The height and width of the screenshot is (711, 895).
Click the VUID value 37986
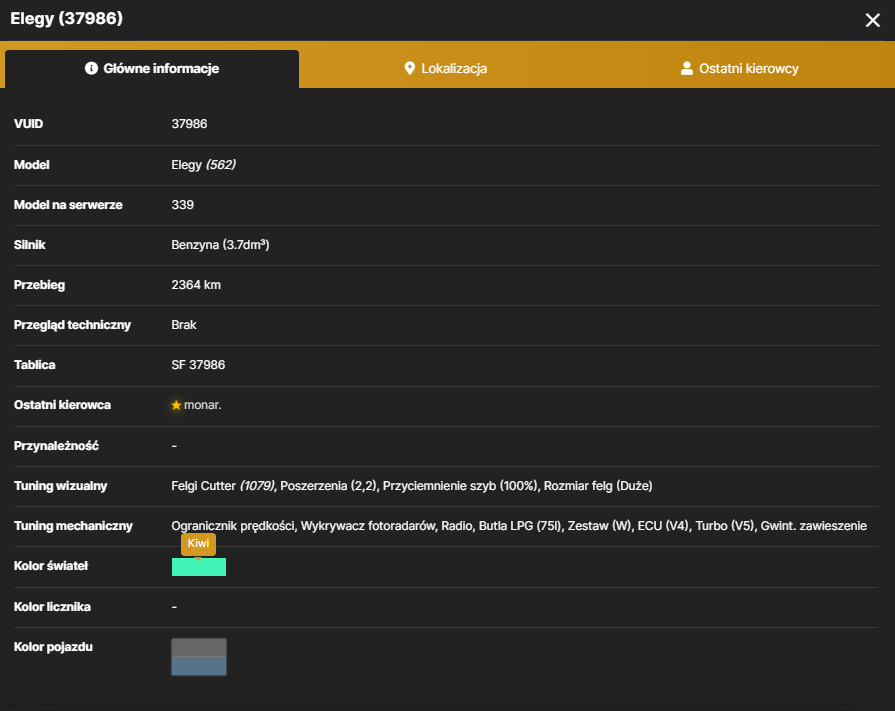pos(190,124)
